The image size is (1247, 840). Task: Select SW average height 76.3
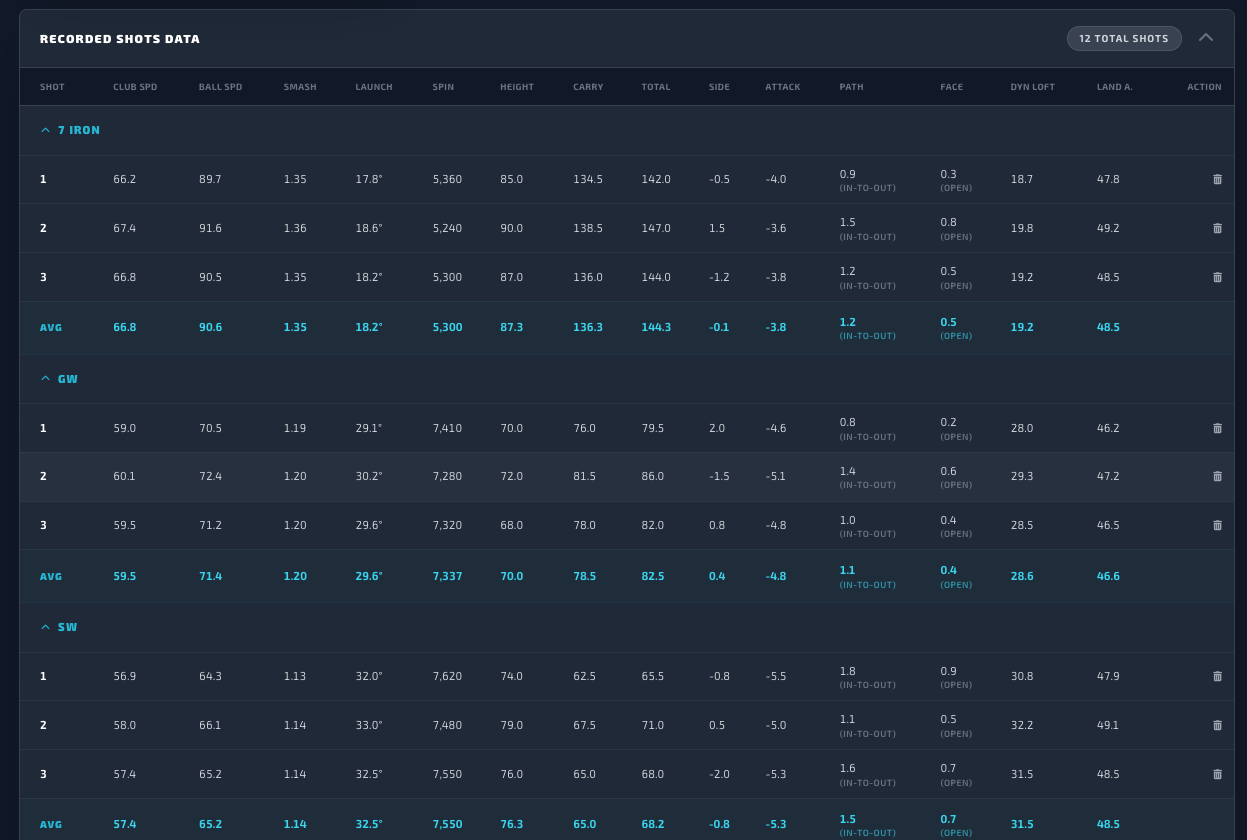pos(511,824)
